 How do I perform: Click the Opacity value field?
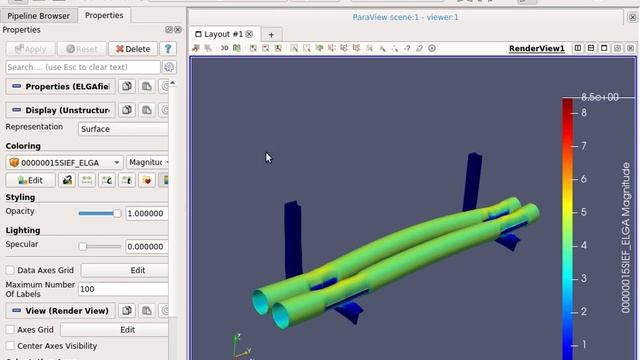pyautogui.click(x=147, y=213)
